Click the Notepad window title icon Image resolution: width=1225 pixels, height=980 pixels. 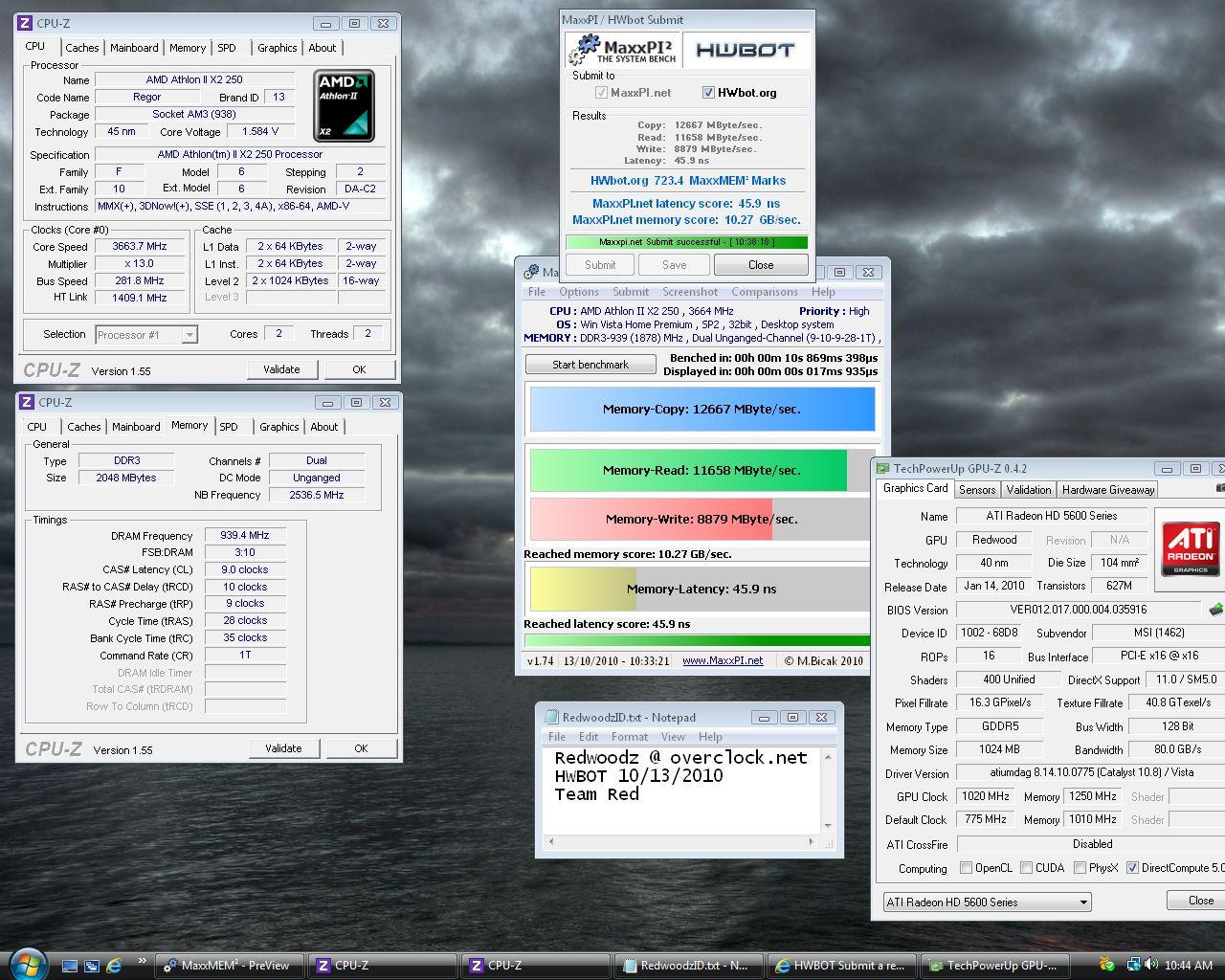coord(550,717)
